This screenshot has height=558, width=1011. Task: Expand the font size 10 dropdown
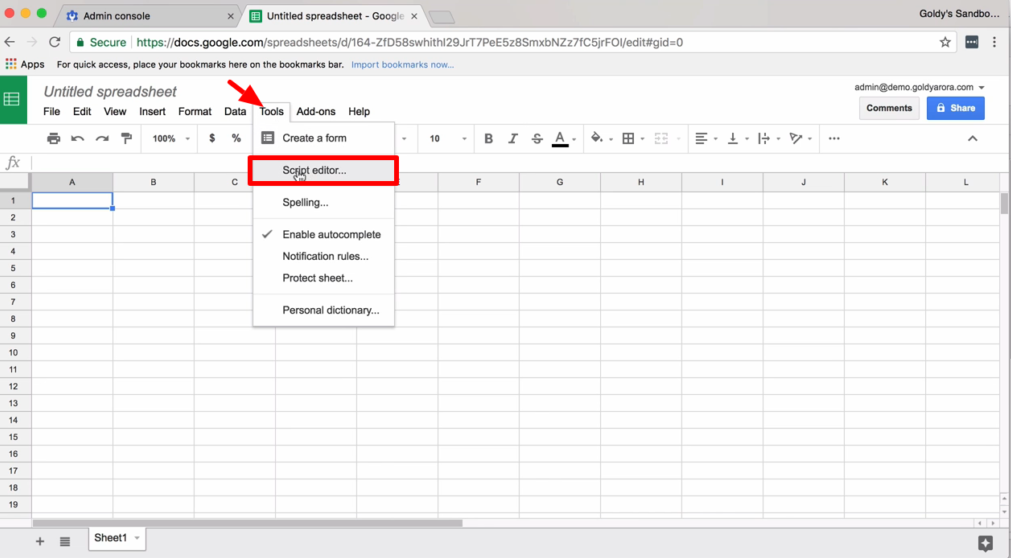[464, 139]
